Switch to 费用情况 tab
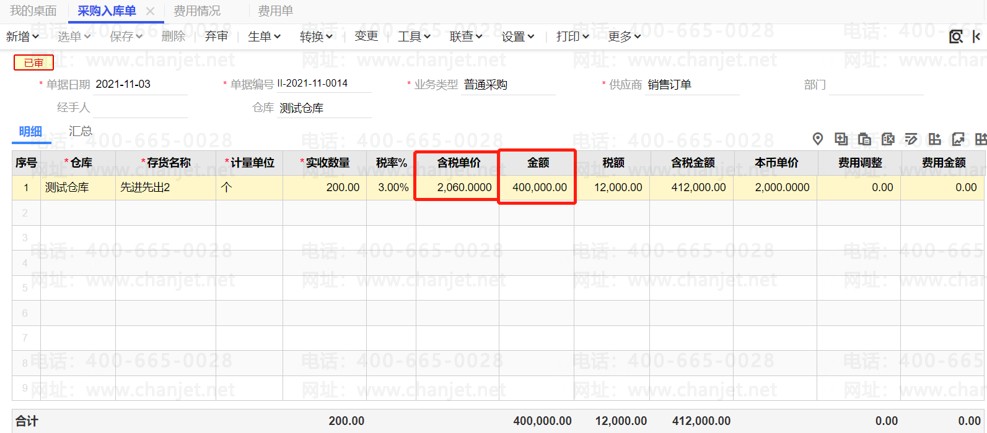 click(197, 11)
